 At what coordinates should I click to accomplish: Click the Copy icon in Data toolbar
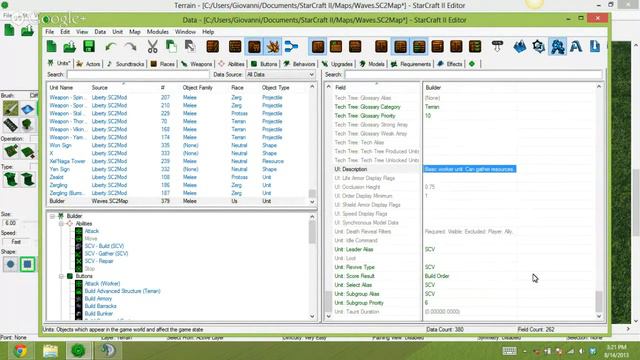tap(171, 47)
